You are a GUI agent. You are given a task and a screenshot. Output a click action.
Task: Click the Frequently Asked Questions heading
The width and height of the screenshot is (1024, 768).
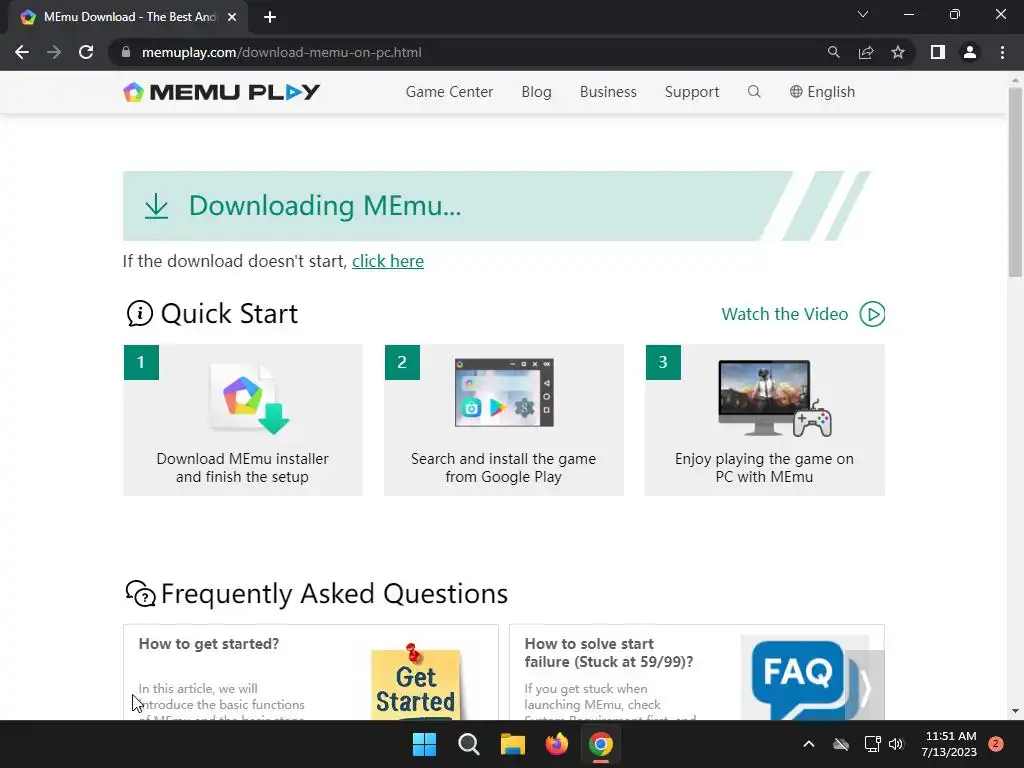(334, 594)
